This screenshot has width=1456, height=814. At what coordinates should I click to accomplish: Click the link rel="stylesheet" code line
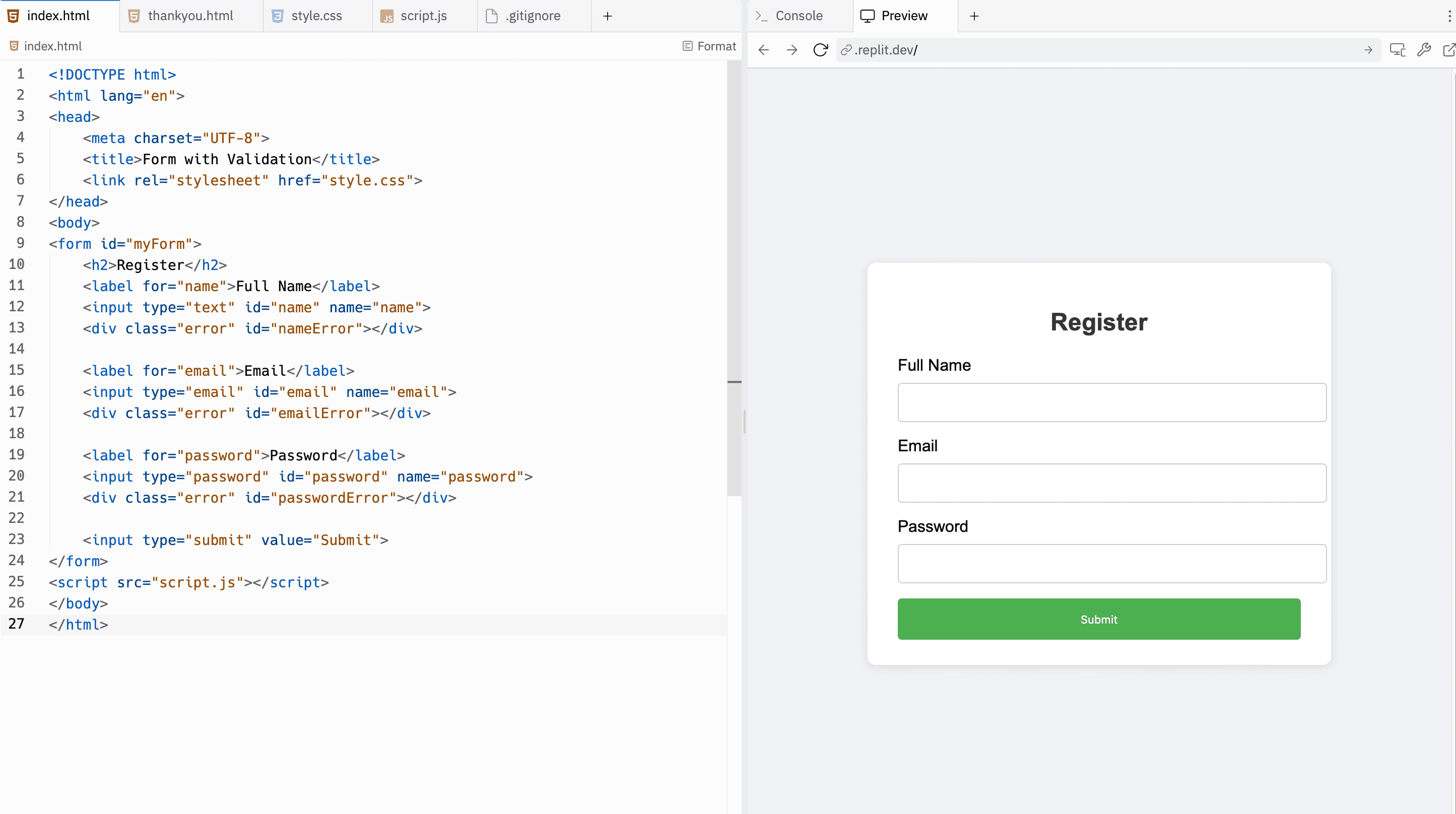(x=252, y=181)
